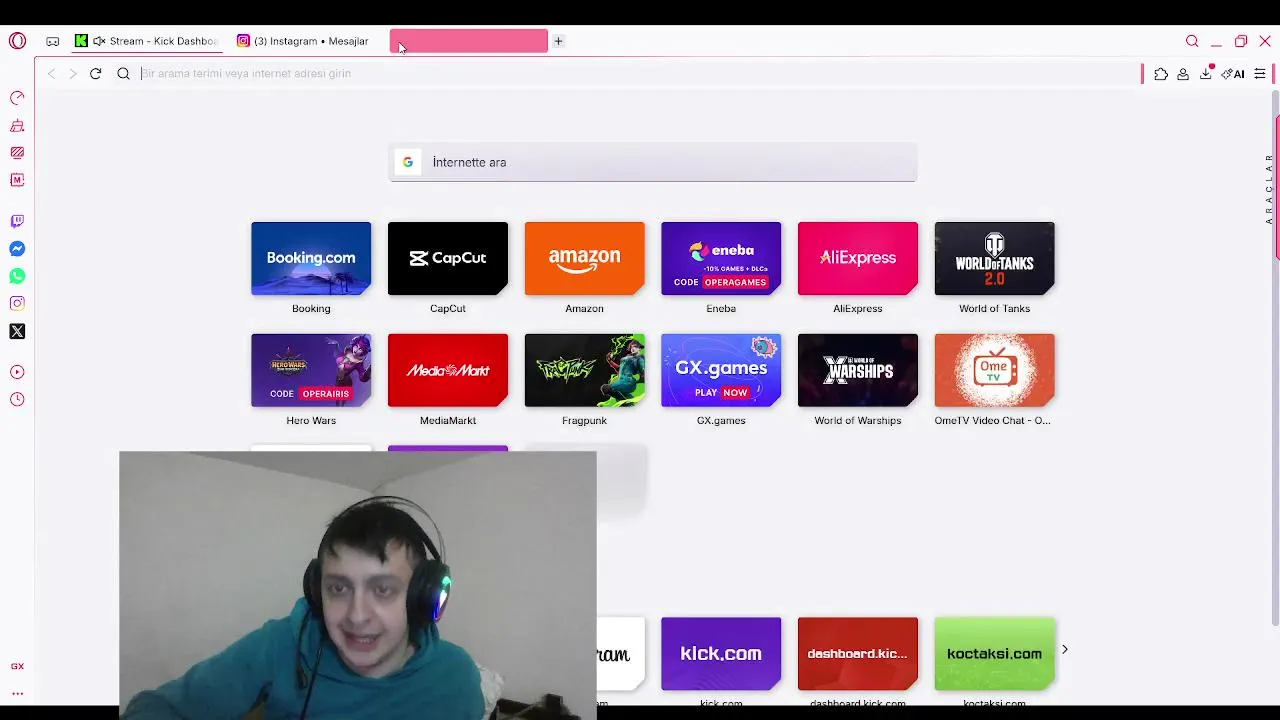
Task: Open WhatsApp in the sidebar
Action: coord(17,276)
